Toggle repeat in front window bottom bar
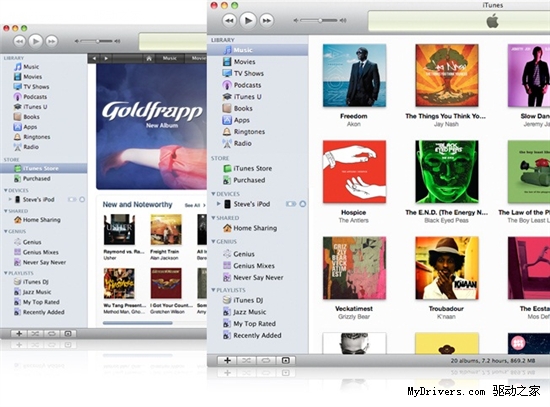Viewport: 550px width, 407px height. [x=266, y=360]
